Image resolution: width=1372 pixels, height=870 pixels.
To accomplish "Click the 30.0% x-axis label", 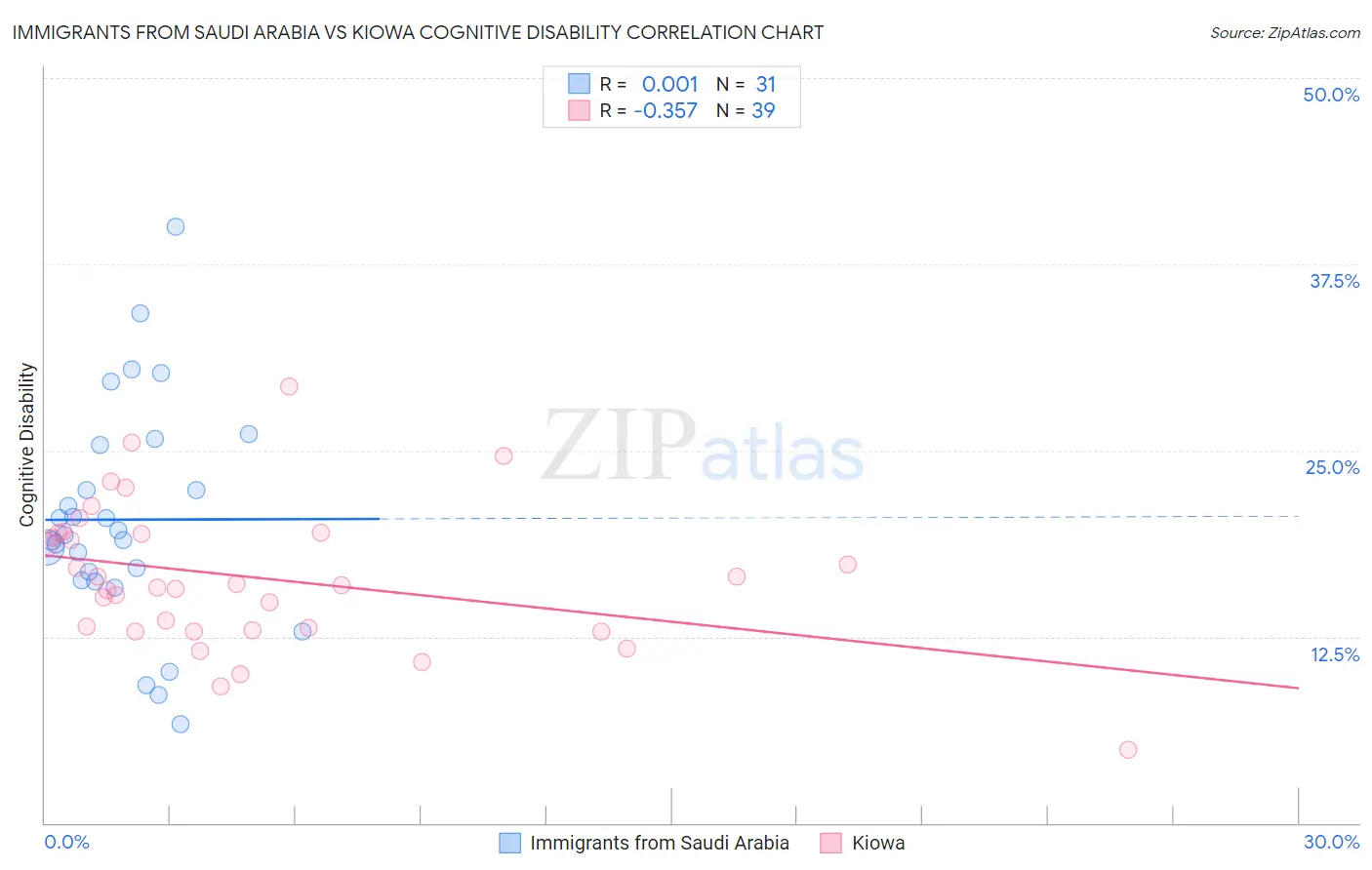I will coord(1331,842).
